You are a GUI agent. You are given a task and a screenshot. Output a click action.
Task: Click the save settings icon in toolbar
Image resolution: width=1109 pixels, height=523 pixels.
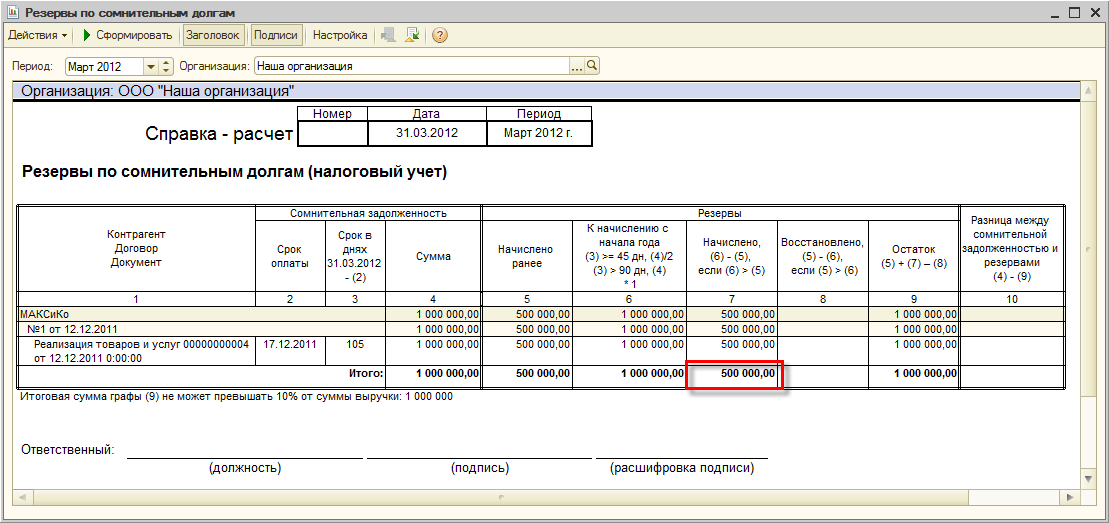click(x=412, y=35)
